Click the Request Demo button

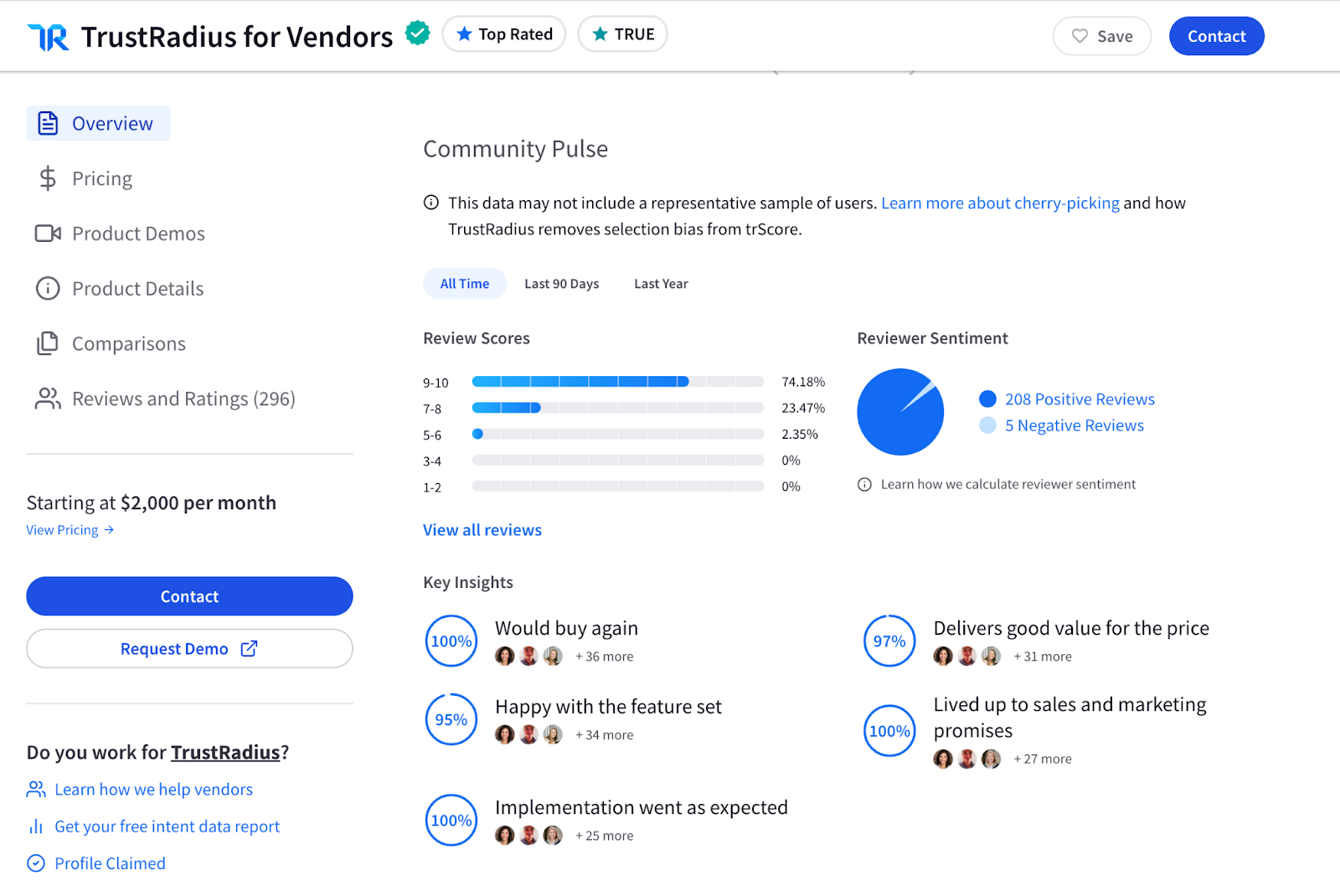point(189,648)
